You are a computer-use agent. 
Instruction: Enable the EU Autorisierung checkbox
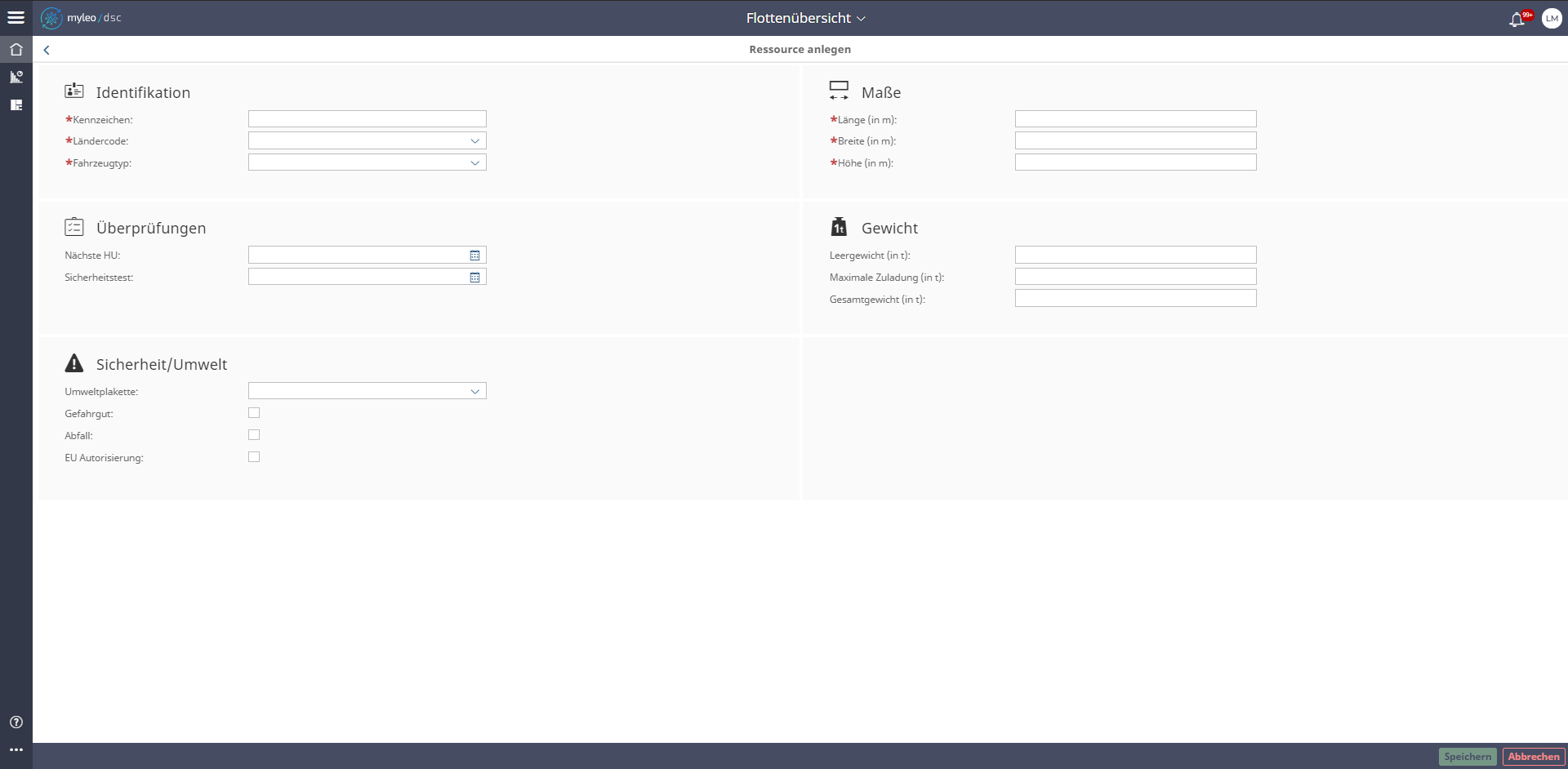coord(254,457)
